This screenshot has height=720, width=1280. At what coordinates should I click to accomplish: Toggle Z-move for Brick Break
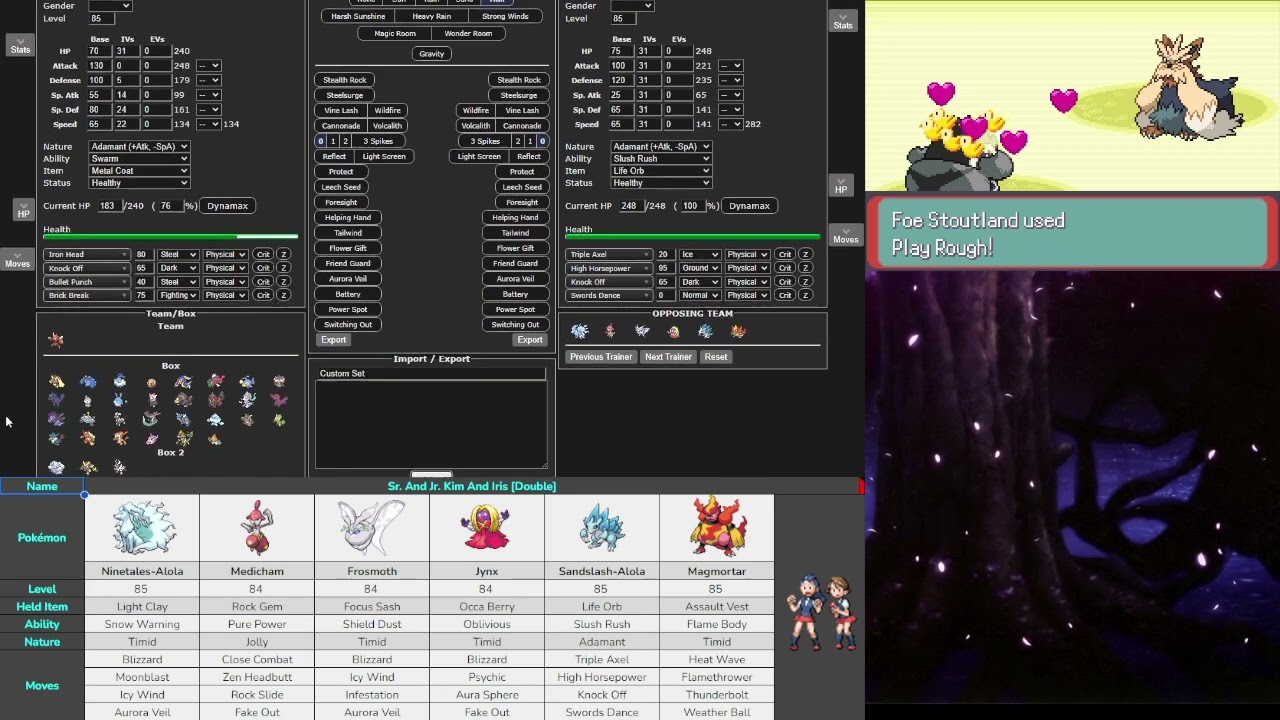[283, 295]
